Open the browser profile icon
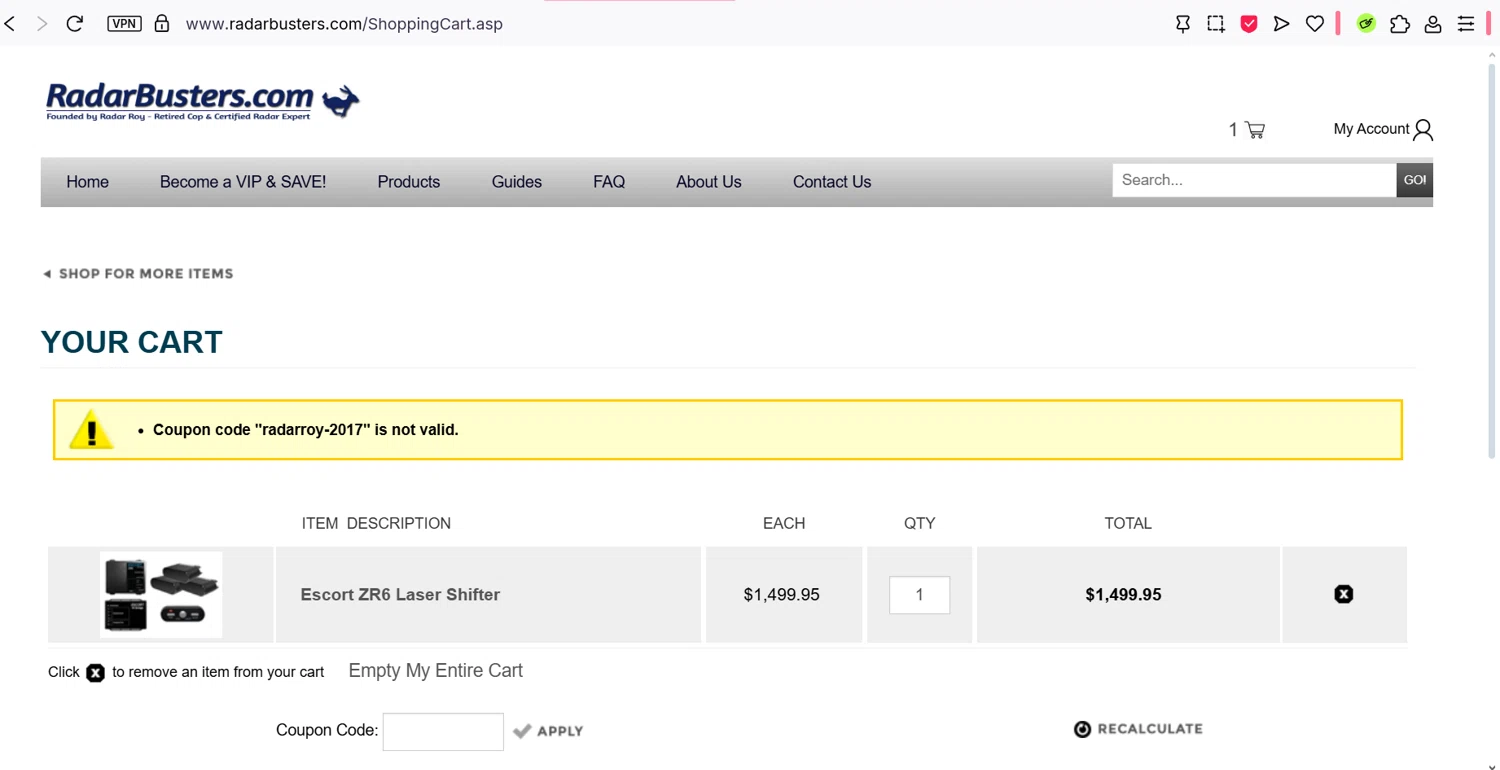Image resolution: width=1500 pixels, height=770 pixels. (1433, 24)
